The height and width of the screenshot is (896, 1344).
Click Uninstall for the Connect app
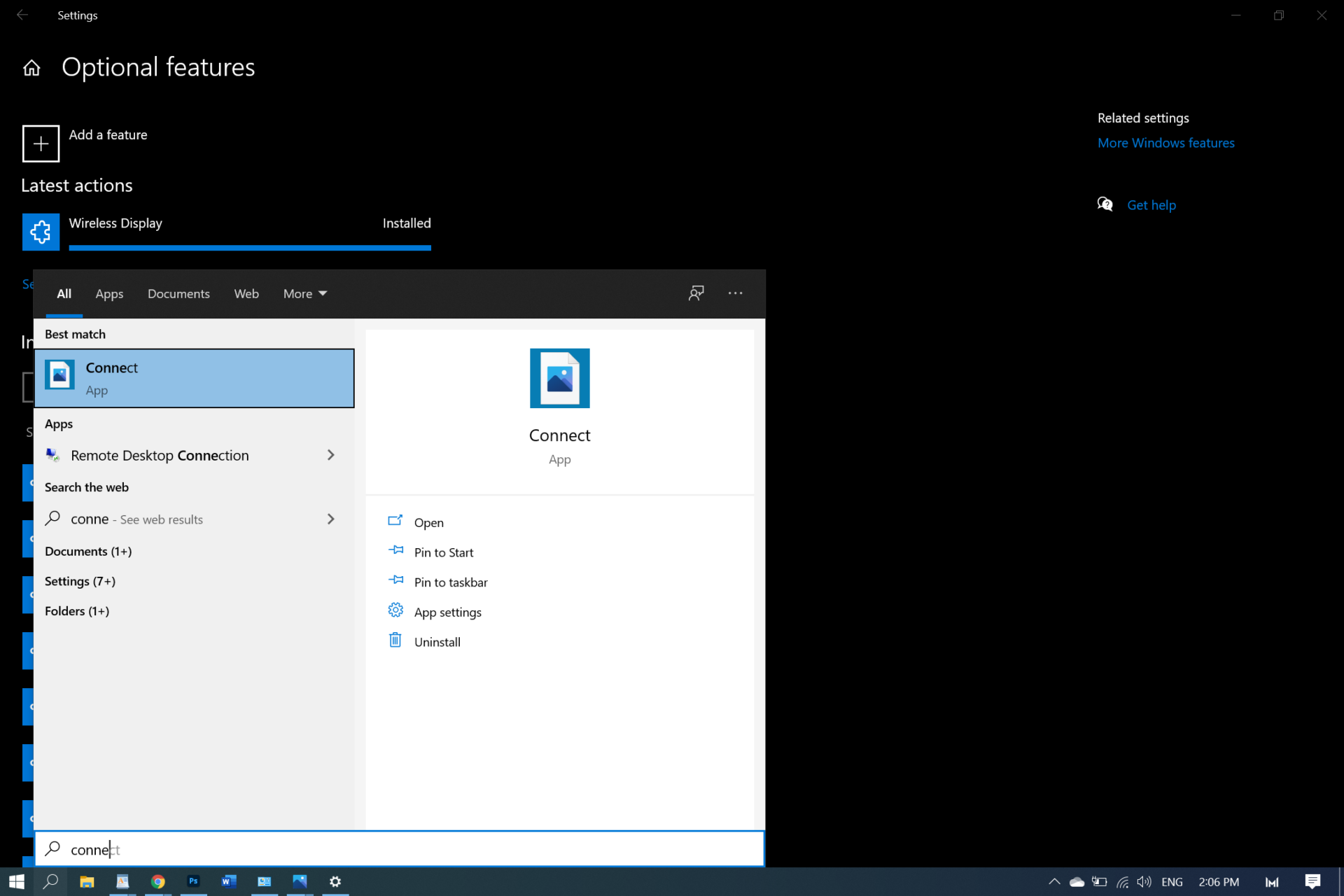(437, 641)
